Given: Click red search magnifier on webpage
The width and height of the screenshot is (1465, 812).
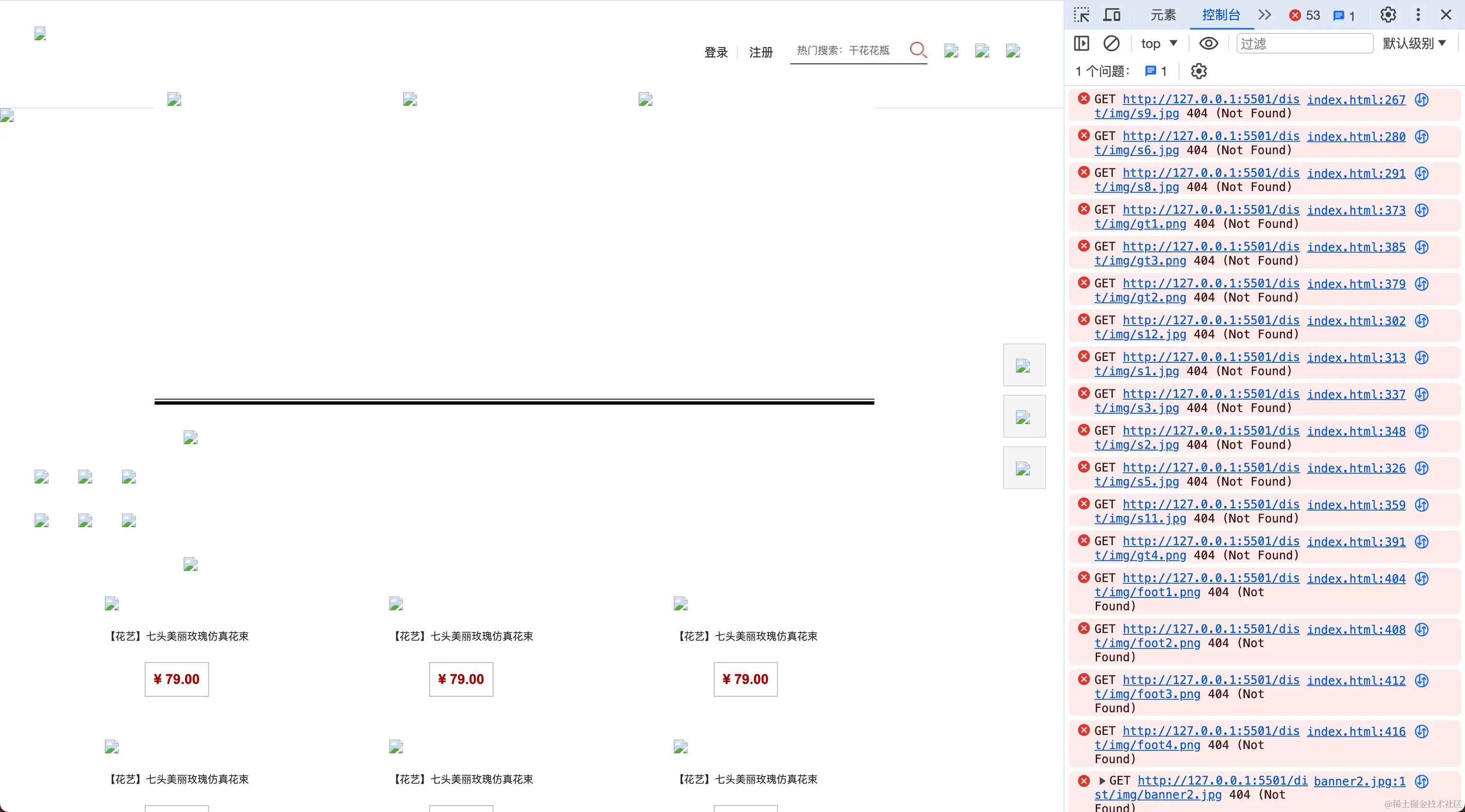Looking at the screenshot, I should pyautogui.click(x=918, y=50).
